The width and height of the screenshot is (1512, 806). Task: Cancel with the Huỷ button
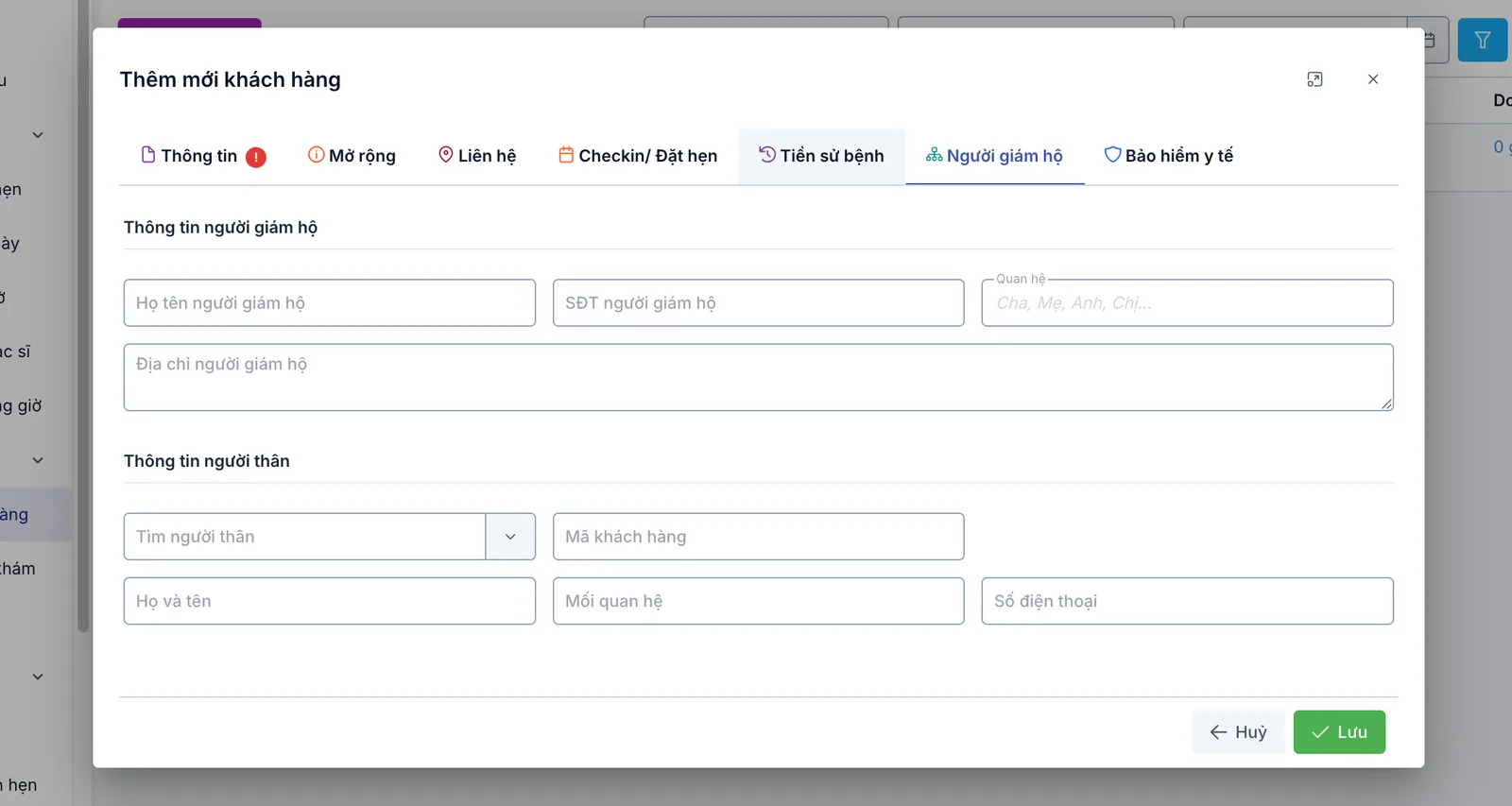(x=1238, y=732)
